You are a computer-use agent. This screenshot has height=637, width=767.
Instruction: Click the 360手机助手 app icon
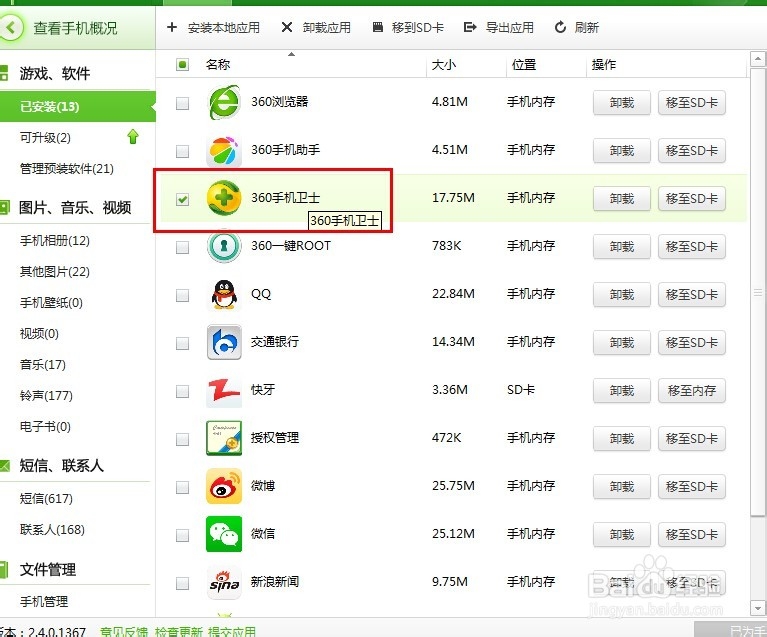tap(224, 150)
